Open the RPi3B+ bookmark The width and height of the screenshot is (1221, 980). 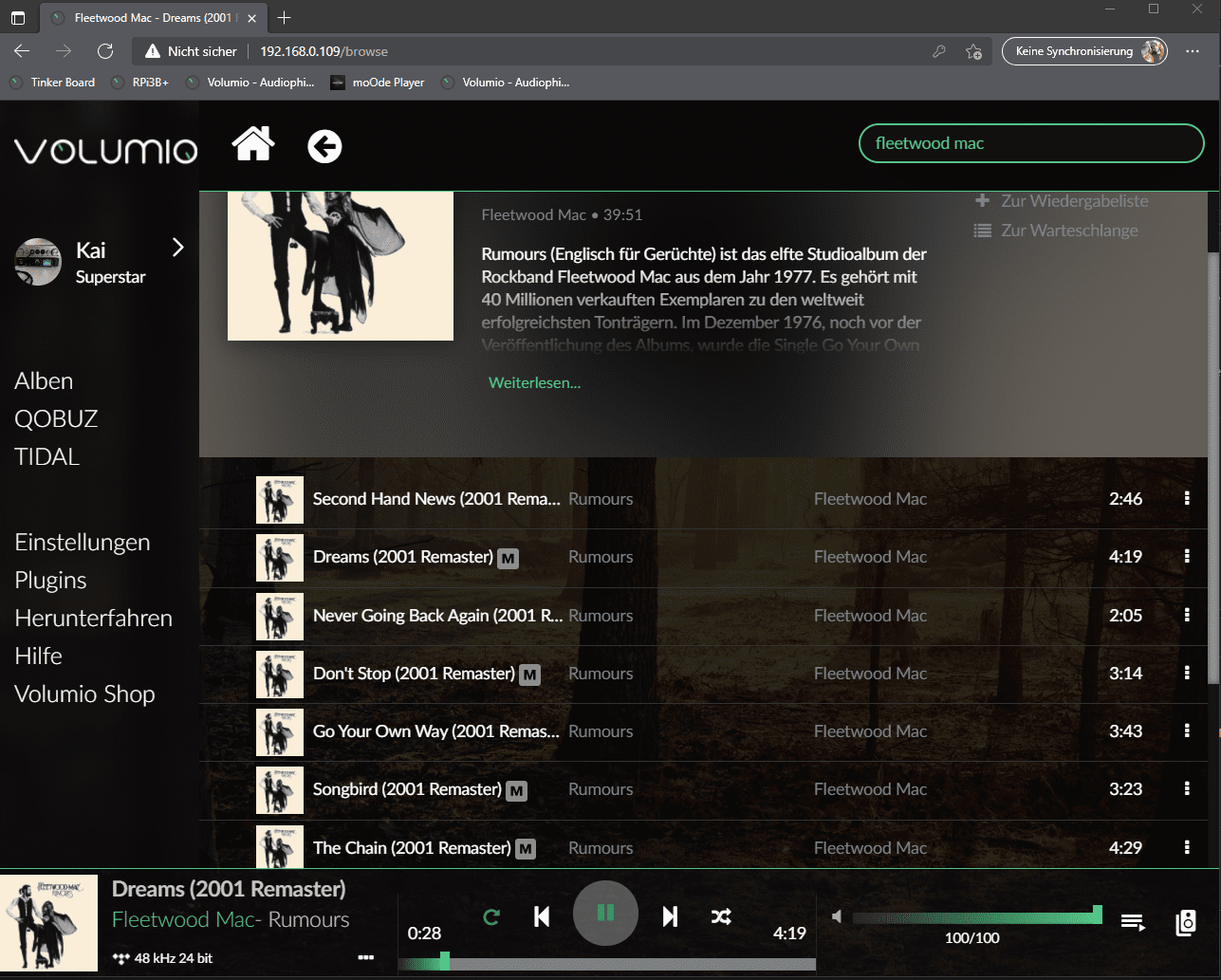(x=139, y=83)
